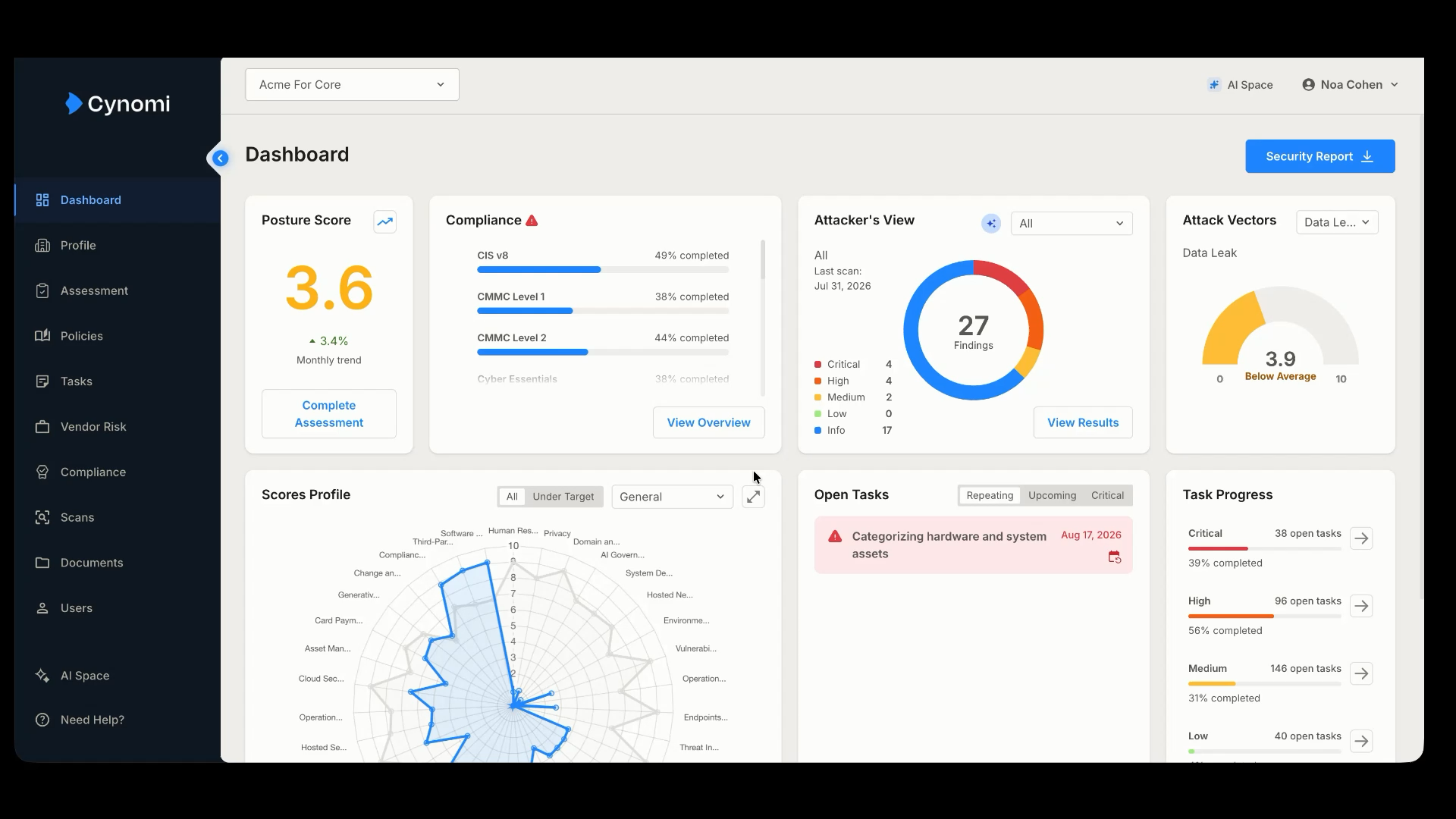
Task: Expand the Scores Profile chart fullscreen
Action: (753, 497)
